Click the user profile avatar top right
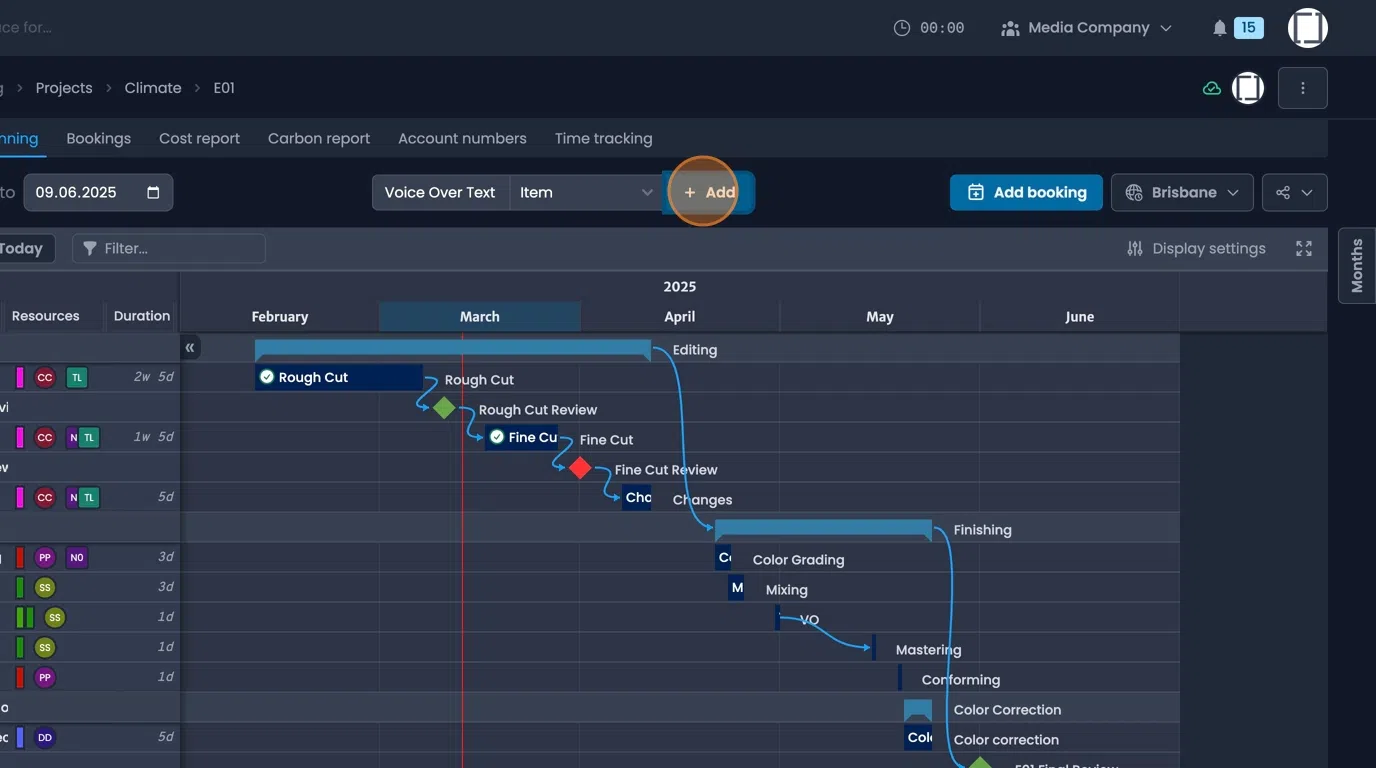Screen dimensions: 1376x768 (x=1307, y=28)
